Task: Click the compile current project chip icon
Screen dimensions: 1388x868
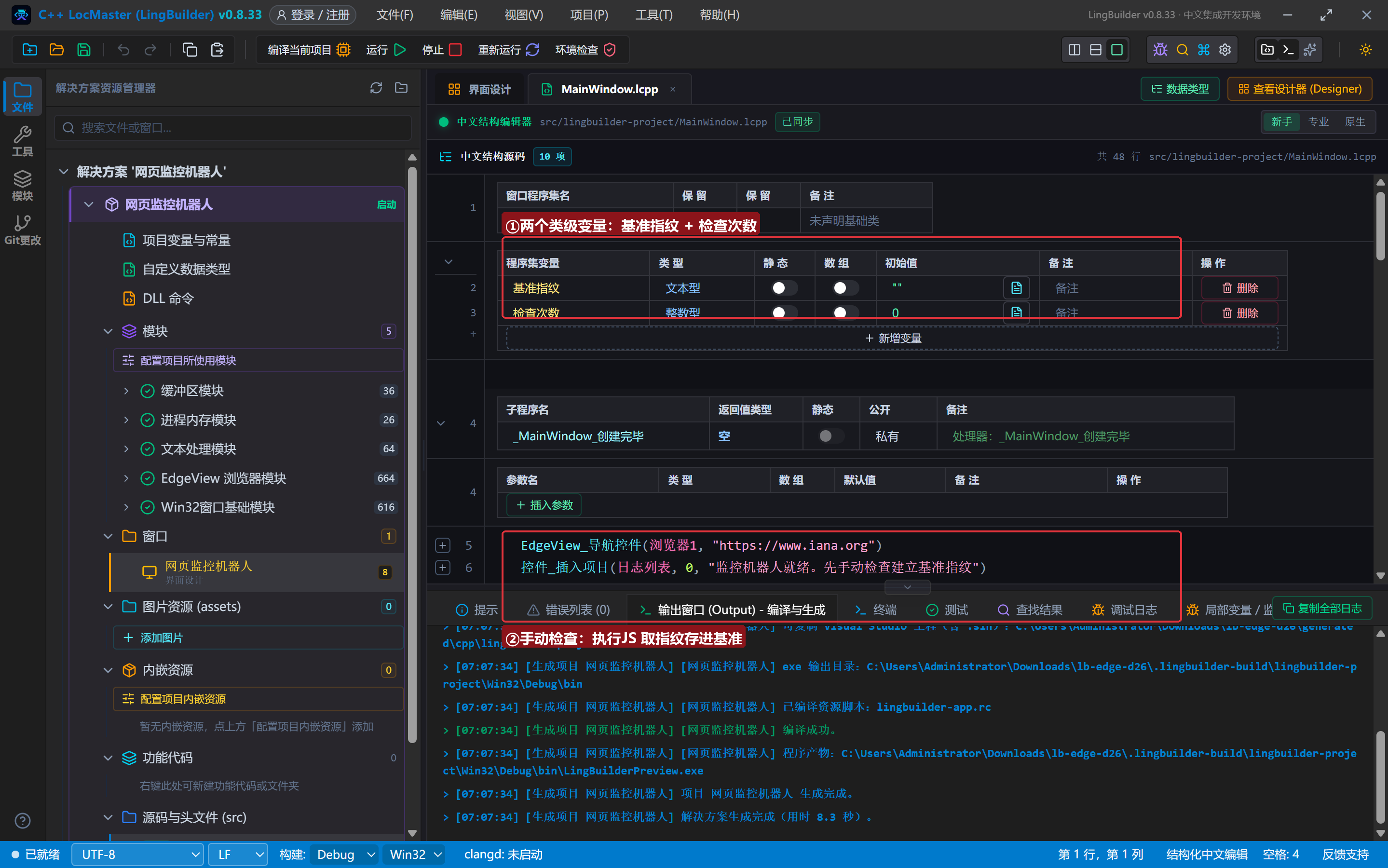Action: (343, 50)
